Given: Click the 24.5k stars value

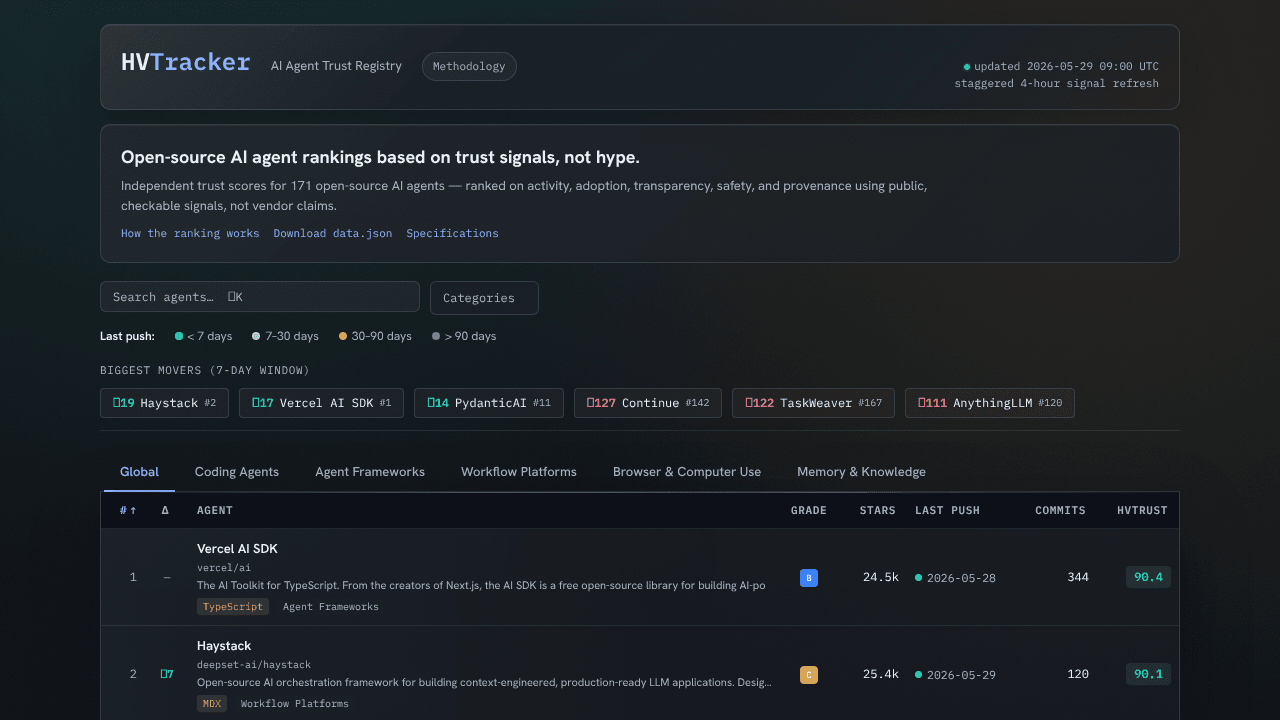Looking at the screenshot, I should pyautogui.click(x=881, y=577).
